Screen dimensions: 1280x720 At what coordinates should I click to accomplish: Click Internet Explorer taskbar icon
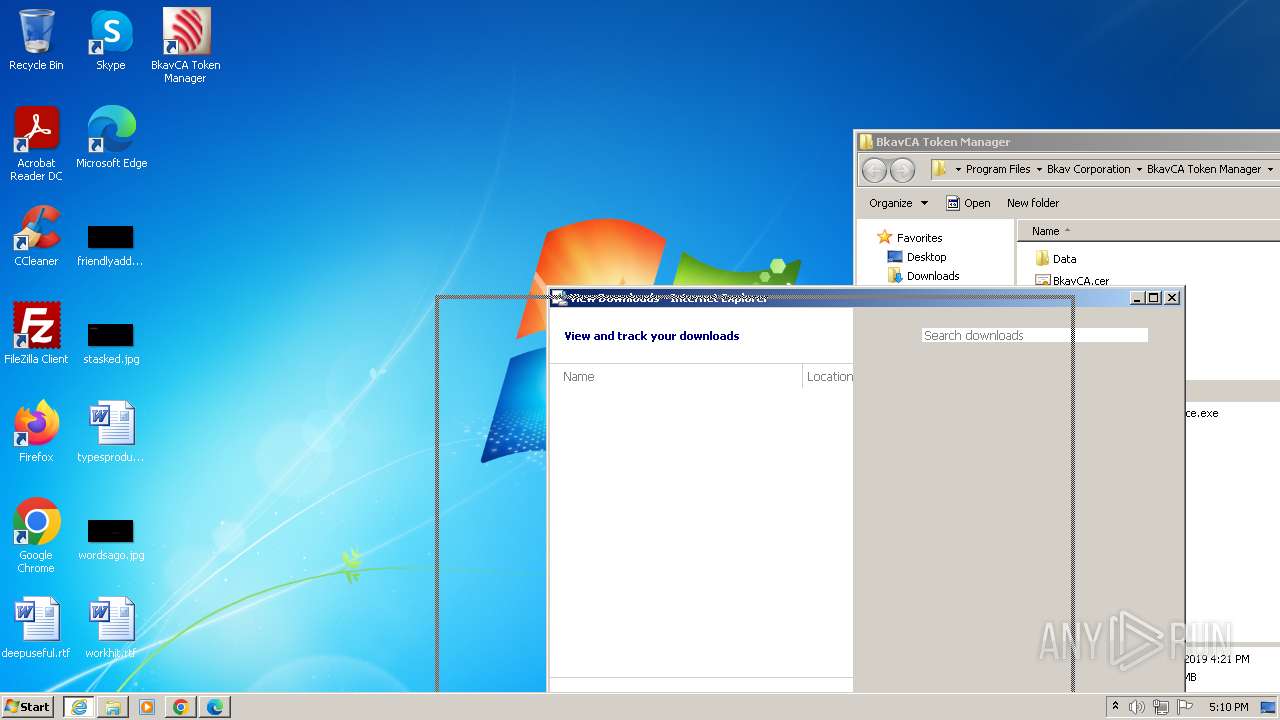click(79, 707)
